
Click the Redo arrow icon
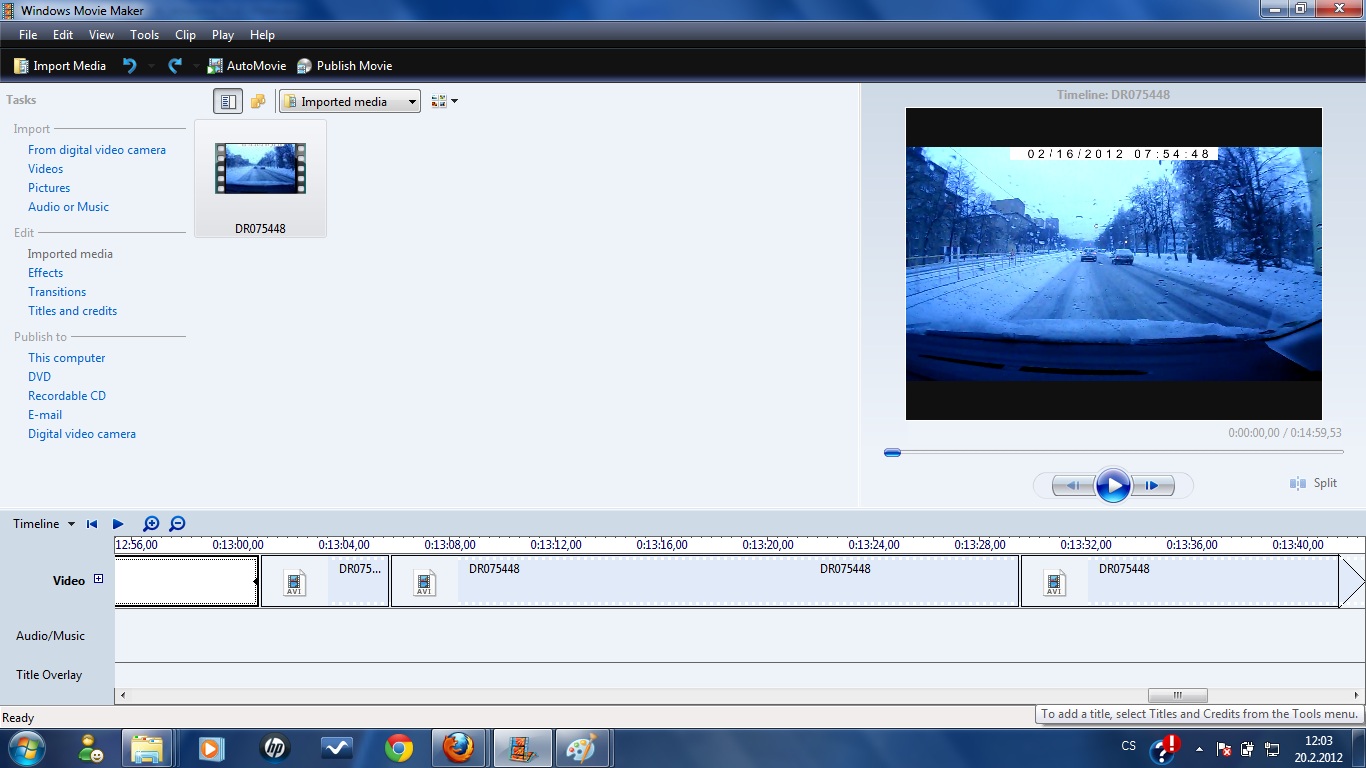coord(175,66)
